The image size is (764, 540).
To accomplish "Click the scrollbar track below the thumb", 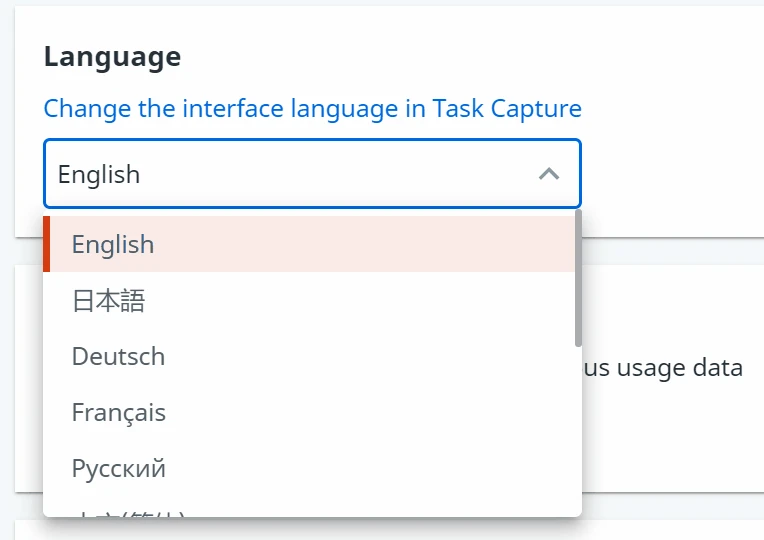I will [x=578, y=431].
